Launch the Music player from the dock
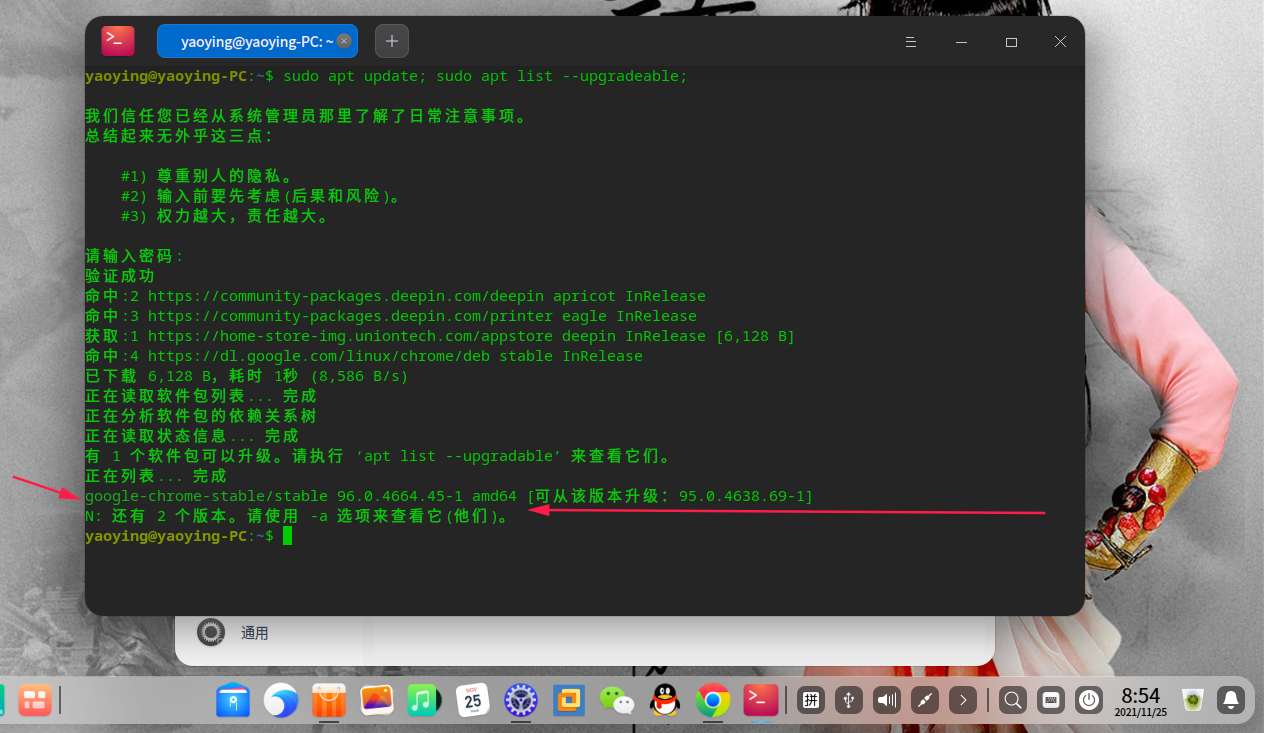The width and height of the screenshot is (1264, 733). pyautogui.click(x=424, y=700)
